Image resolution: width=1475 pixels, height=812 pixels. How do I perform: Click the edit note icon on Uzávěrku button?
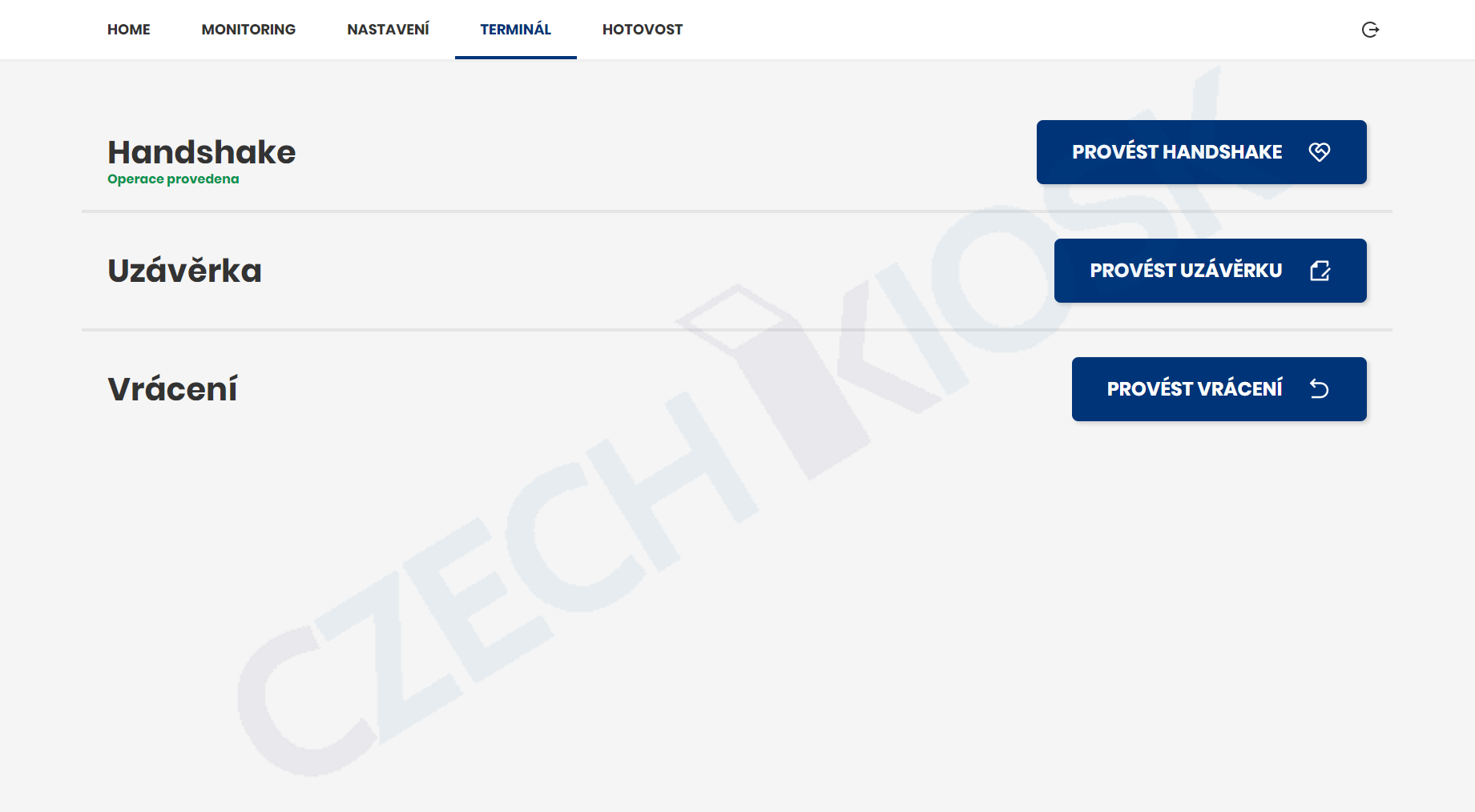[x=1320, y=271]
